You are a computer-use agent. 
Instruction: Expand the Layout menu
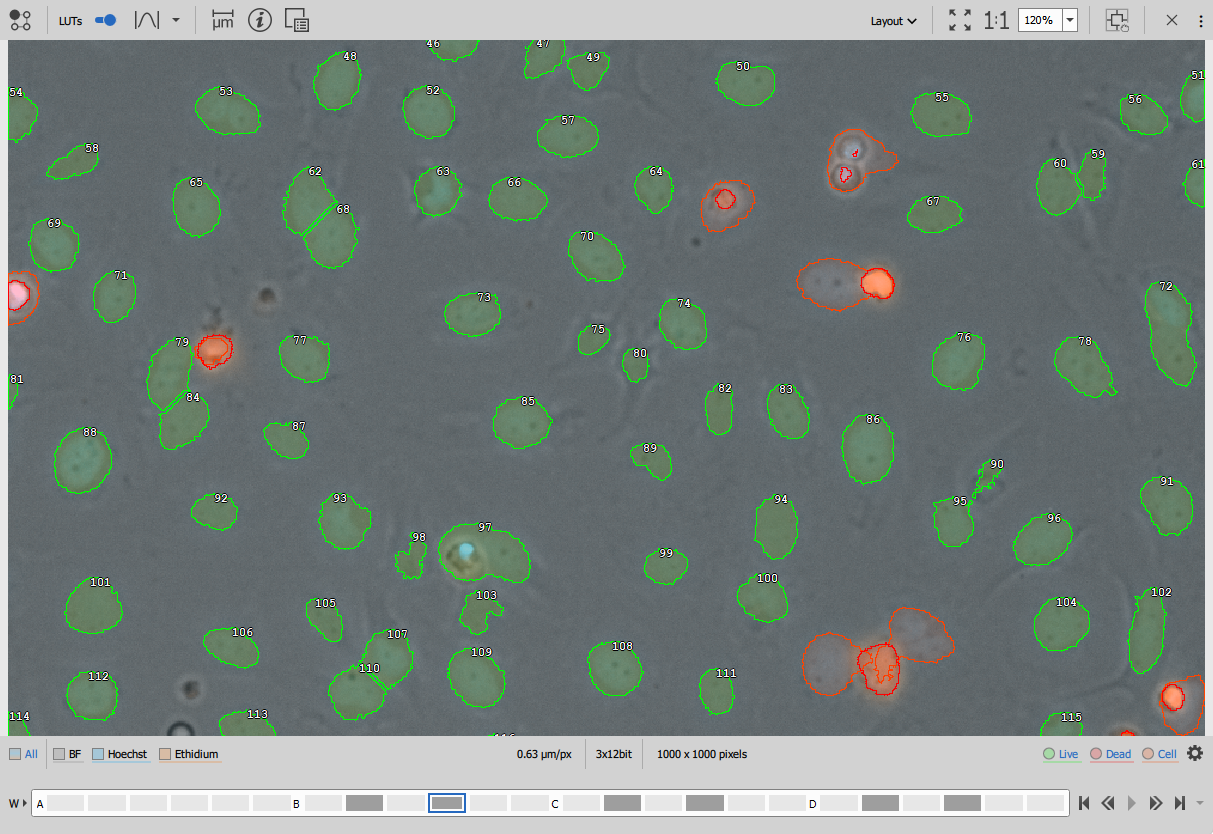pos(893,21)
